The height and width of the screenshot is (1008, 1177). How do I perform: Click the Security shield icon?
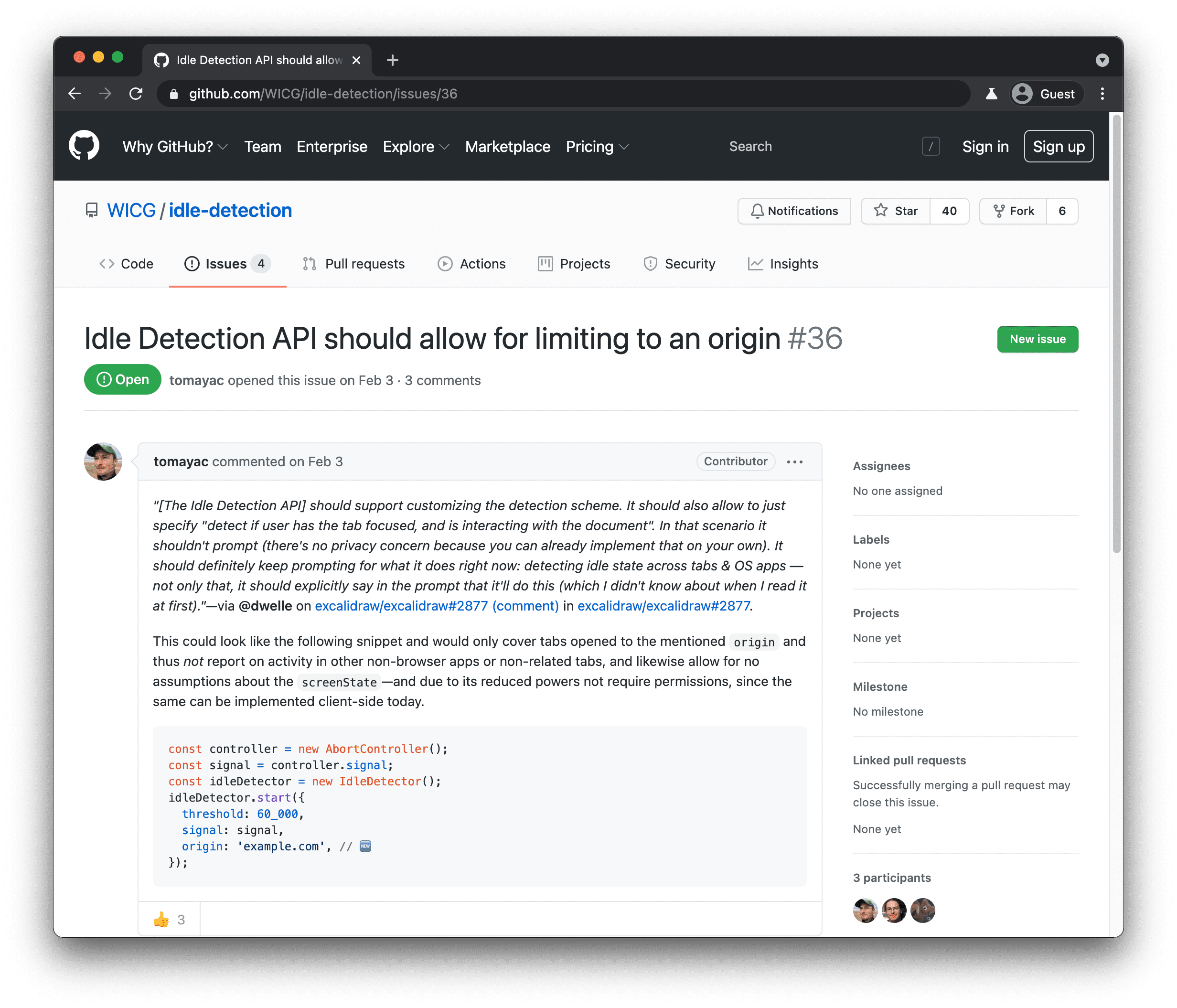[x=648, y=264]
